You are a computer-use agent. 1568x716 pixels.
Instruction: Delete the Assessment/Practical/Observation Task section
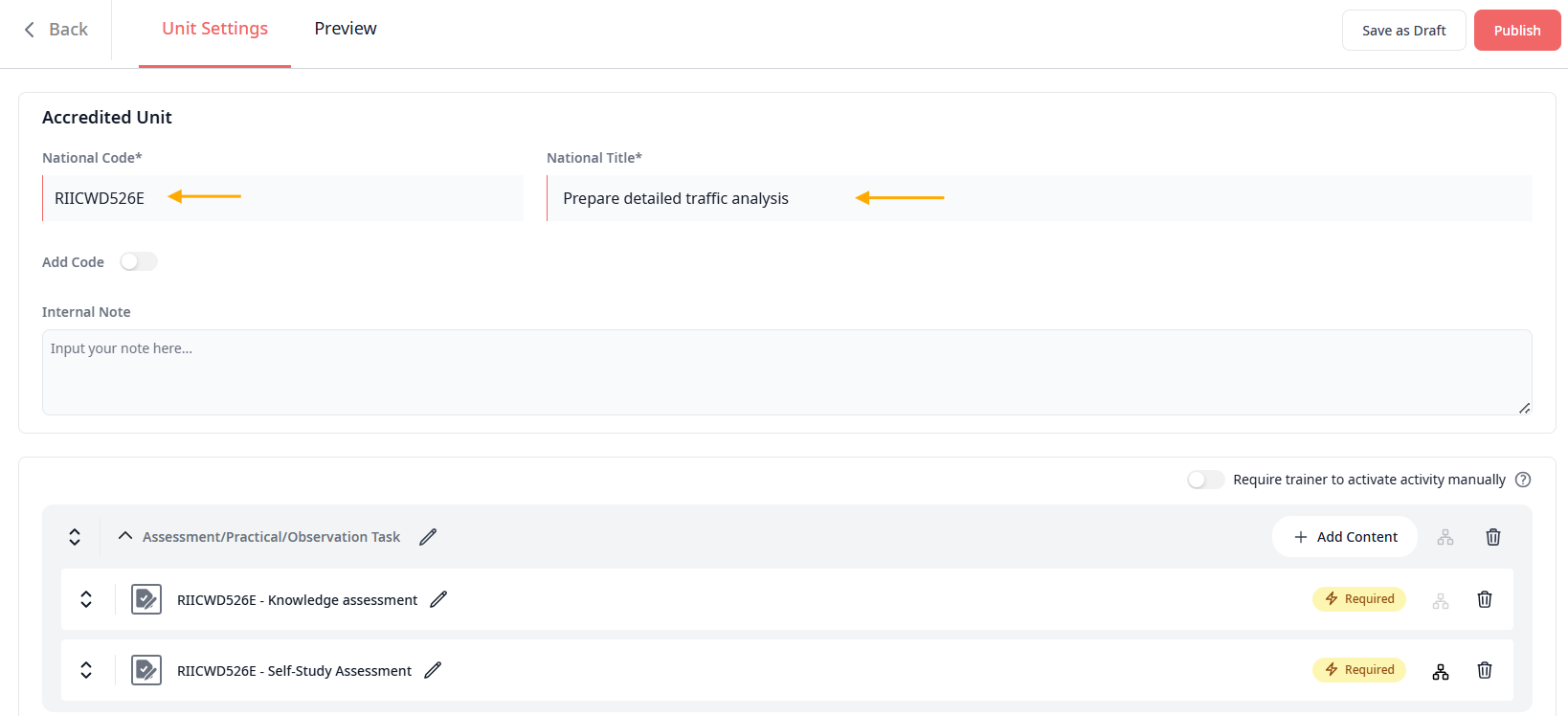coord(1492,537)
